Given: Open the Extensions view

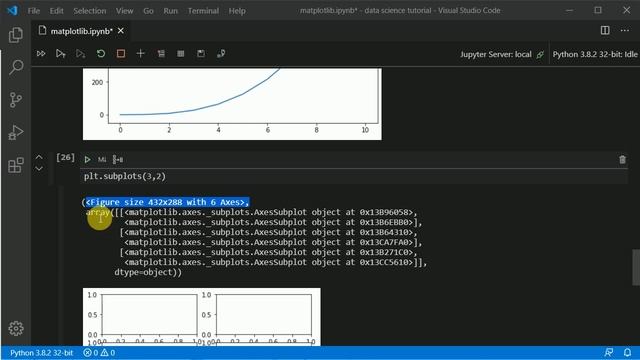Looking at the screenshot, I should 16,165.
